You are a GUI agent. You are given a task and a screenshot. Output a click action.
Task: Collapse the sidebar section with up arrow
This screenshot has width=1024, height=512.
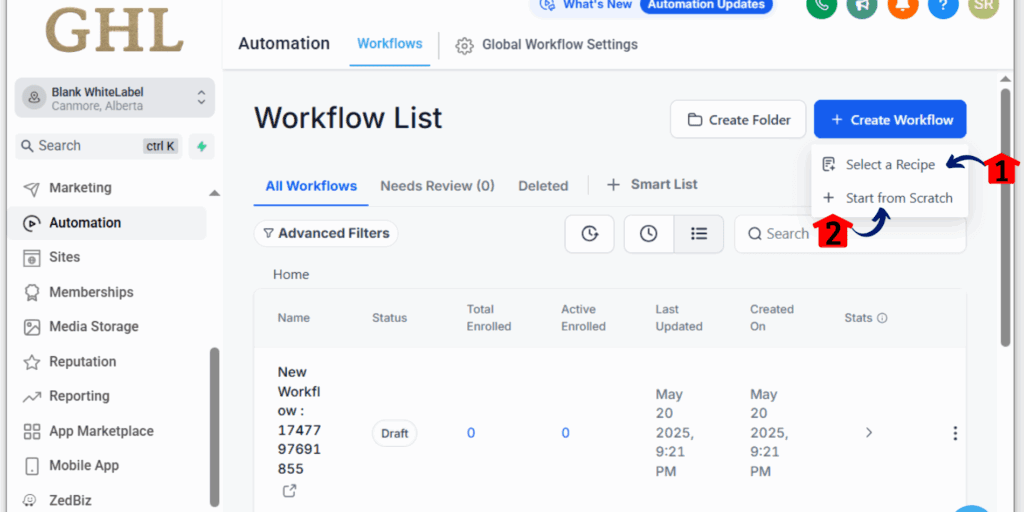(214, 193)
